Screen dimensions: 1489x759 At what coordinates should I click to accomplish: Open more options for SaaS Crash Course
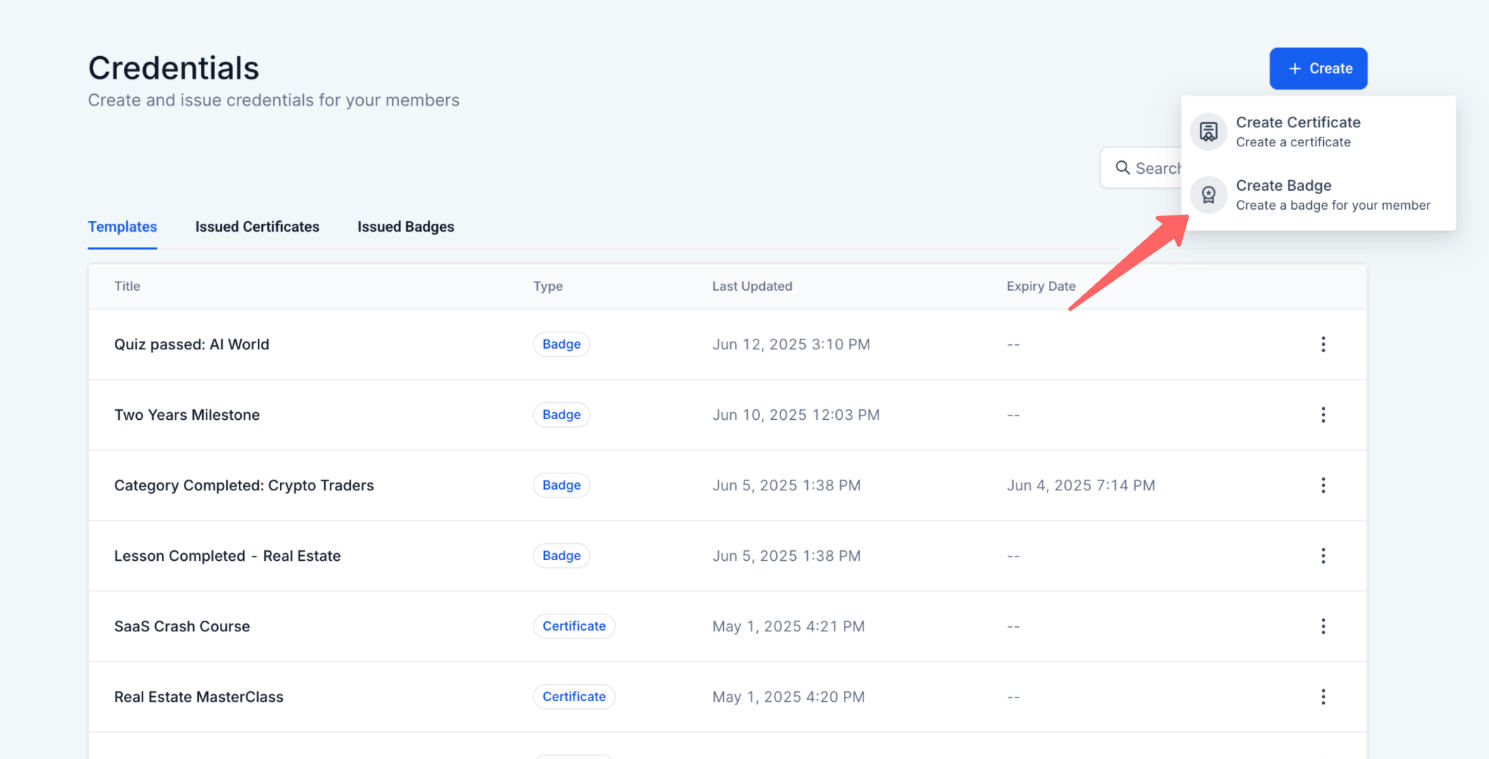pyautogui.click(x=1323, y=626)
